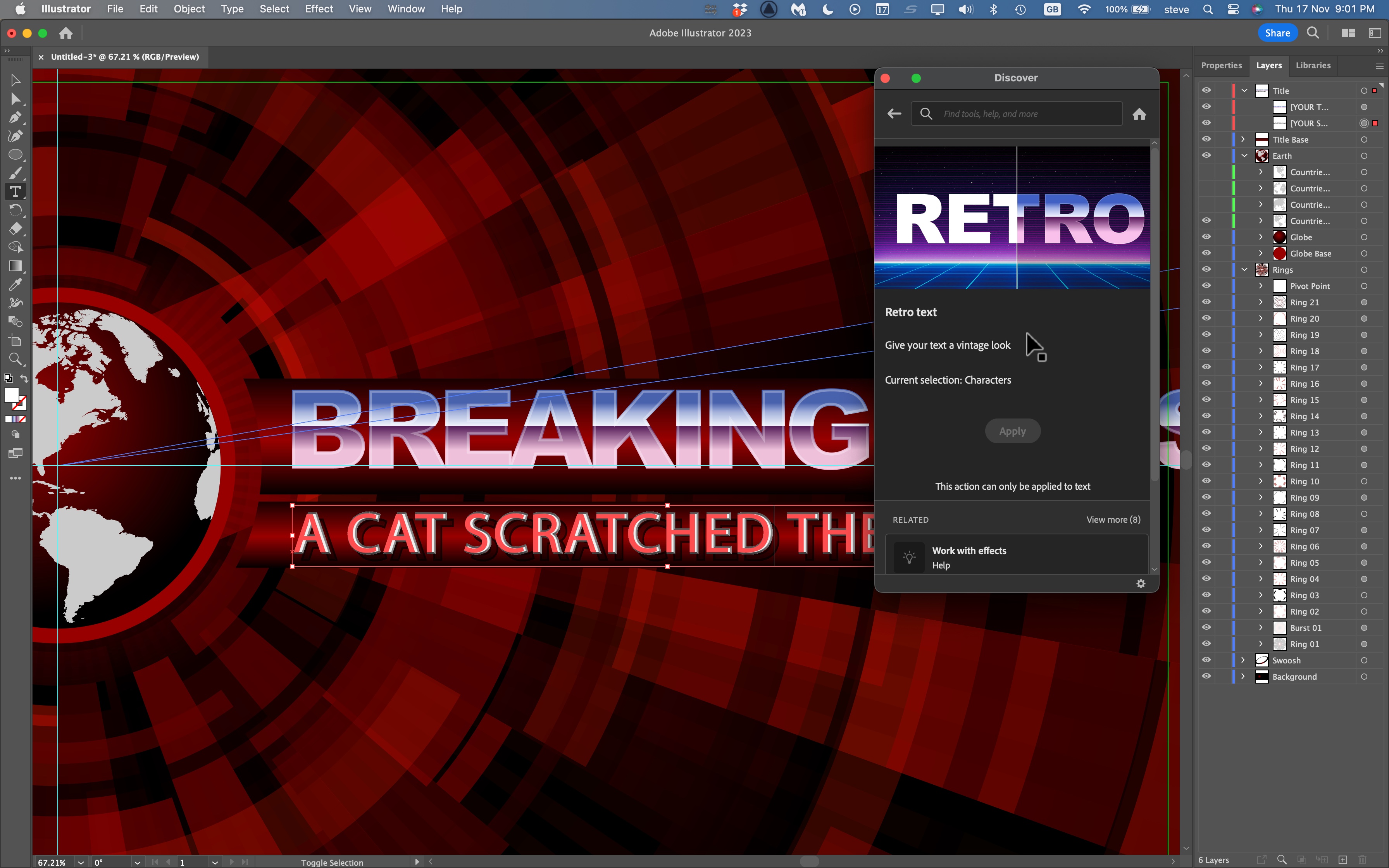Open Edit Toolbar three-dots button
The image size is (1389, 868).
pyautogui.click(x=16, y=478)
